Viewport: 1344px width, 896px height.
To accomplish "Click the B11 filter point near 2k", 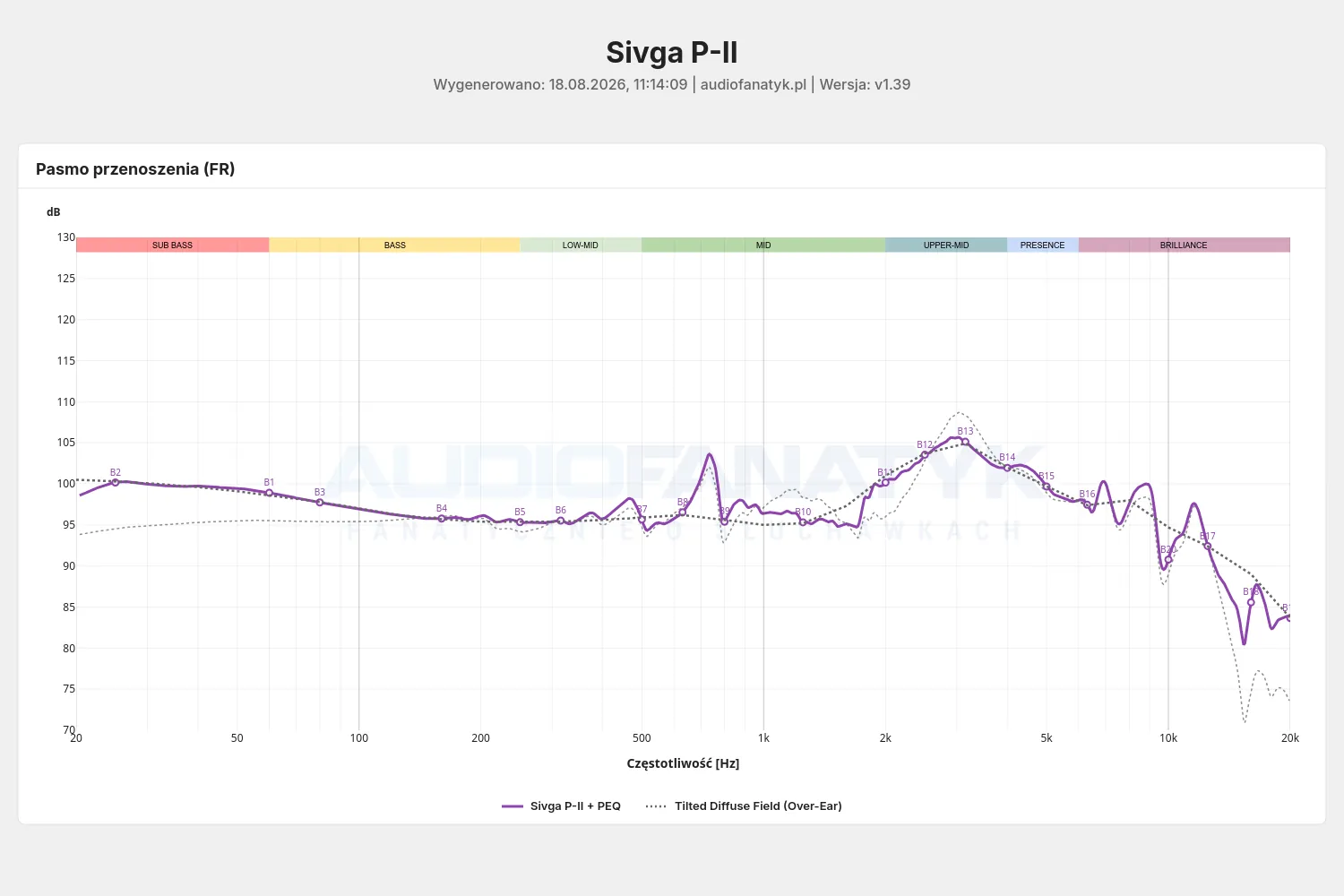I will 885,483.
